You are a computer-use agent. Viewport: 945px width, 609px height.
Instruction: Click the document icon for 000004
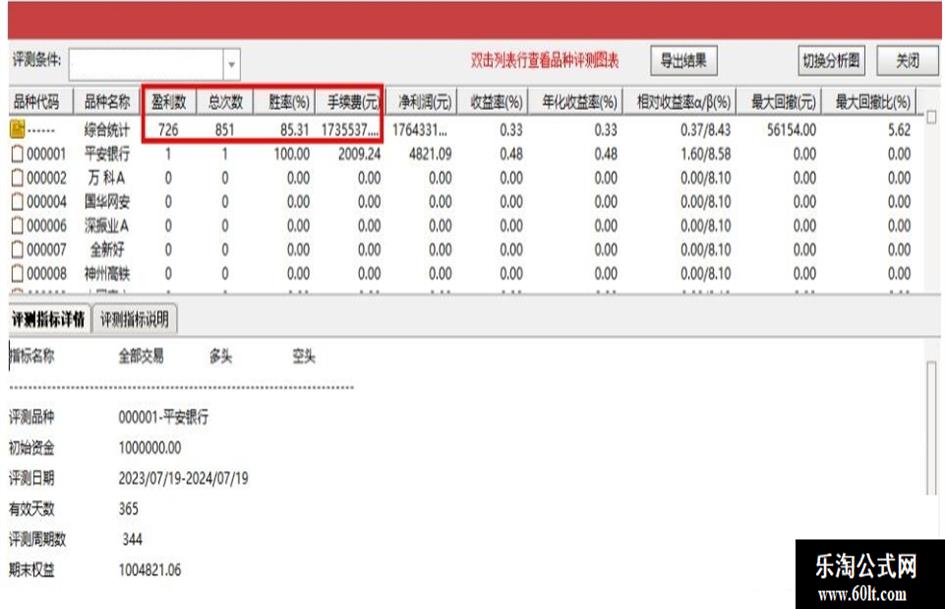click(x=17, y=201)
